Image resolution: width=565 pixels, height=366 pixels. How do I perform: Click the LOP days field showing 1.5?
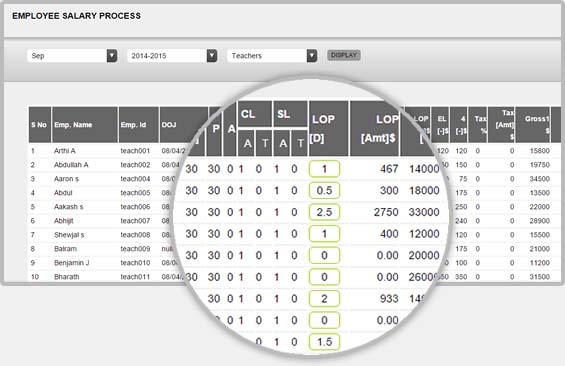pyautogui.click(x=324, y=342)
